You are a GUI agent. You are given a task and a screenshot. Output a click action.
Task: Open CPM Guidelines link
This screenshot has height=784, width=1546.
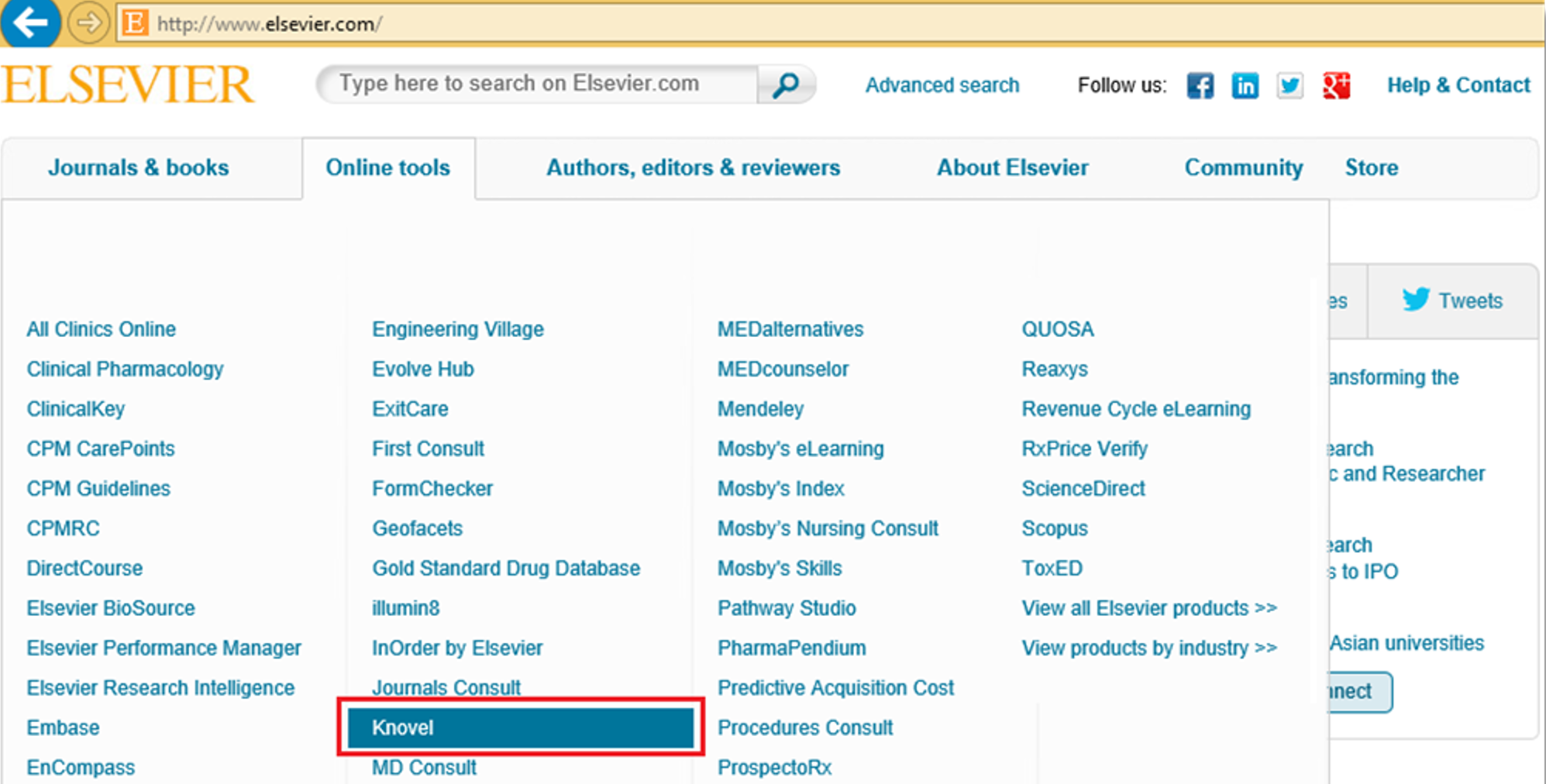98,489
